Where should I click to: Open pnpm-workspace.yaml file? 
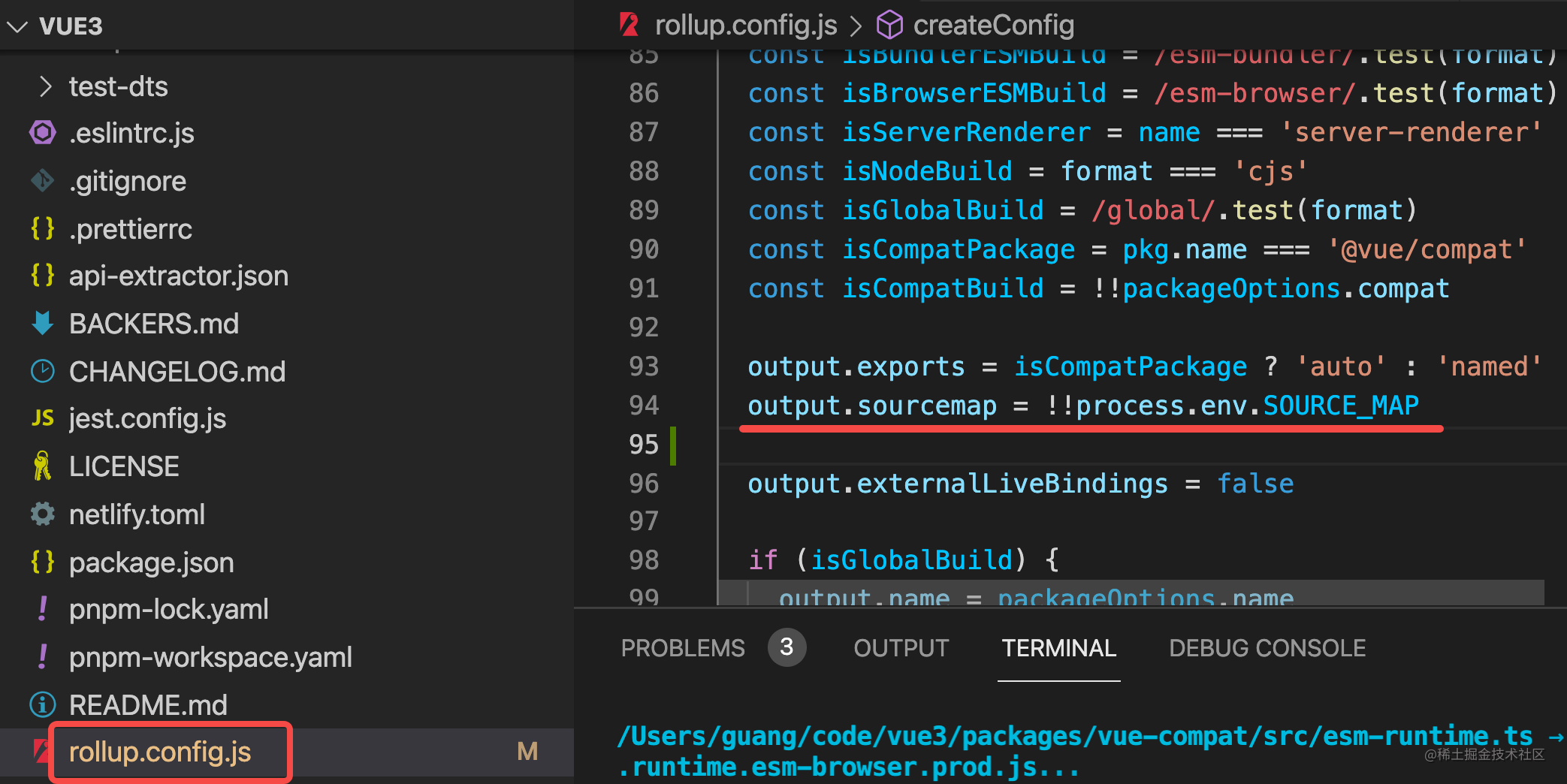pyautogui.click(x=210, y=657)
